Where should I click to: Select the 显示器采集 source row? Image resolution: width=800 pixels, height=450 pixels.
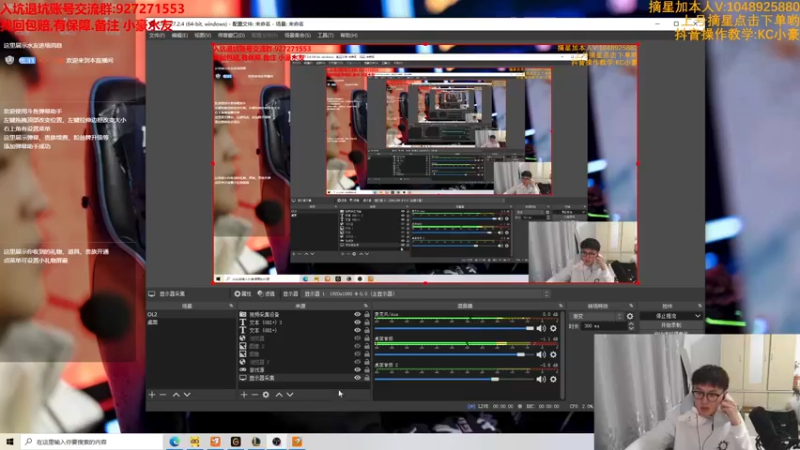click(304, 378)
